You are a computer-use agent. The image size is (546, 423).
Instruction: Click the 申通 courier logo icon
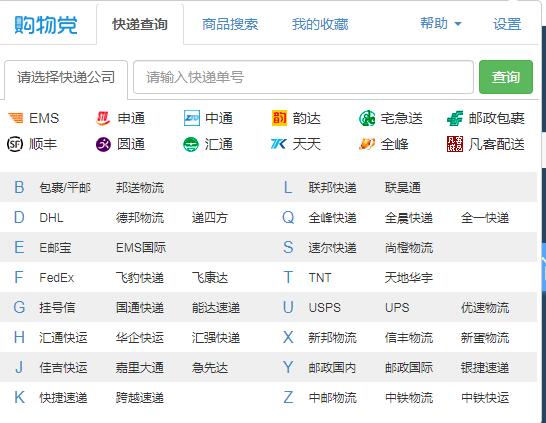(x=103, y=118)
